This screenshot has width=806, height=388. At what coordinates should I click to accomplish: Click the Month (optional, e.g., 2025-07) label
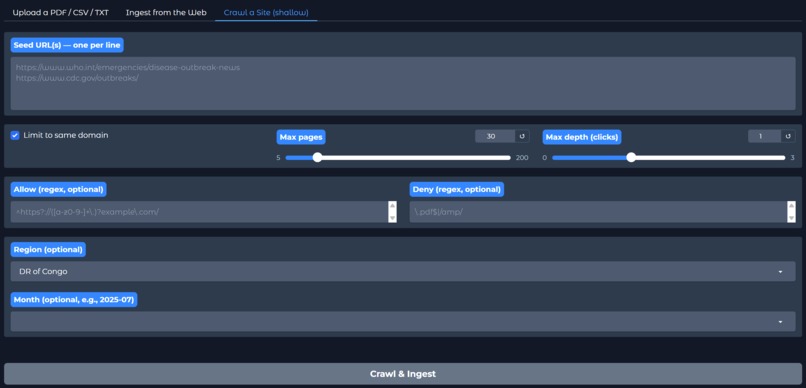(74, 300)
